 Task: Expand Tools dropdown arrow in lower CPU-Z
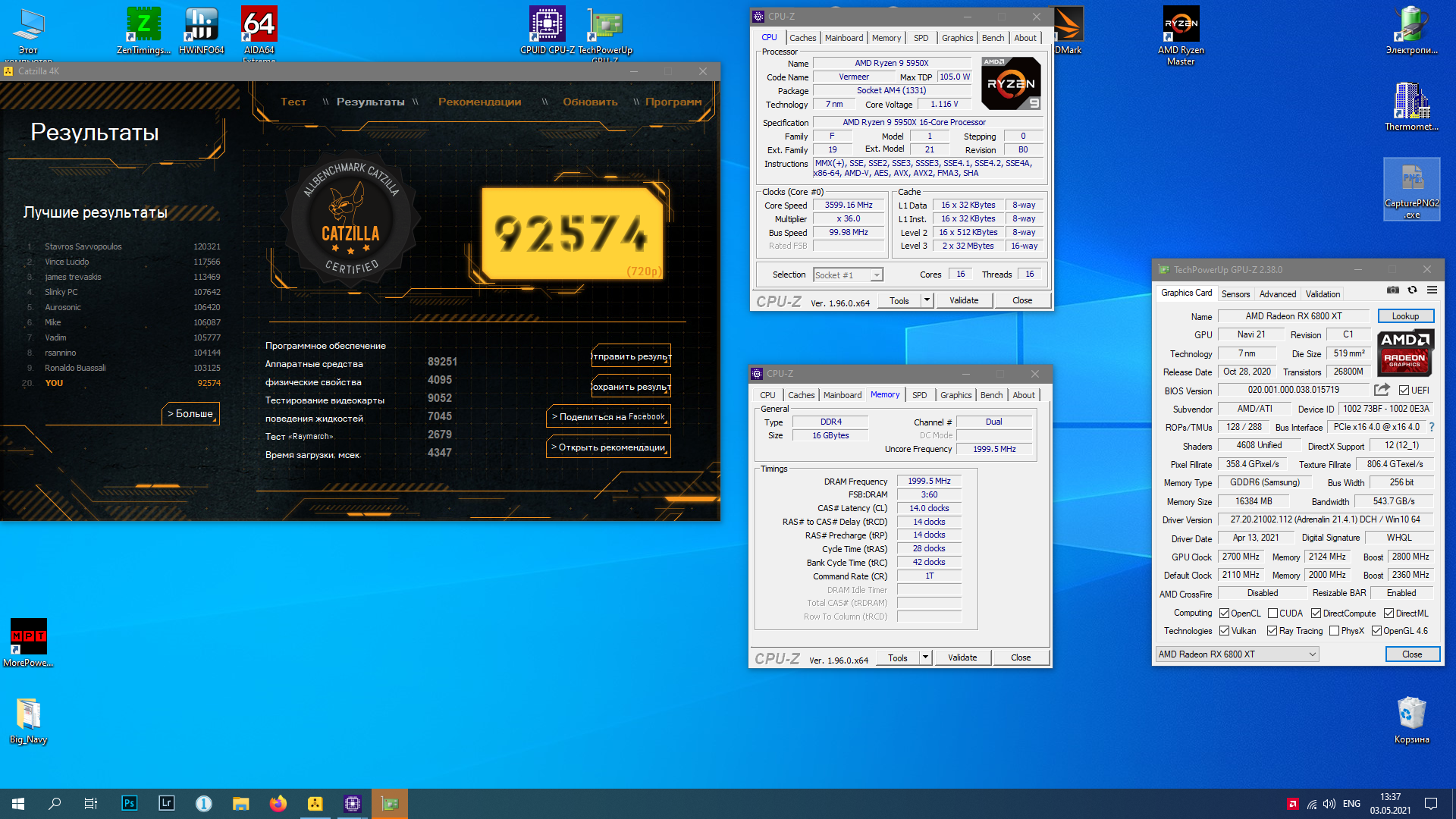point(925,657)
